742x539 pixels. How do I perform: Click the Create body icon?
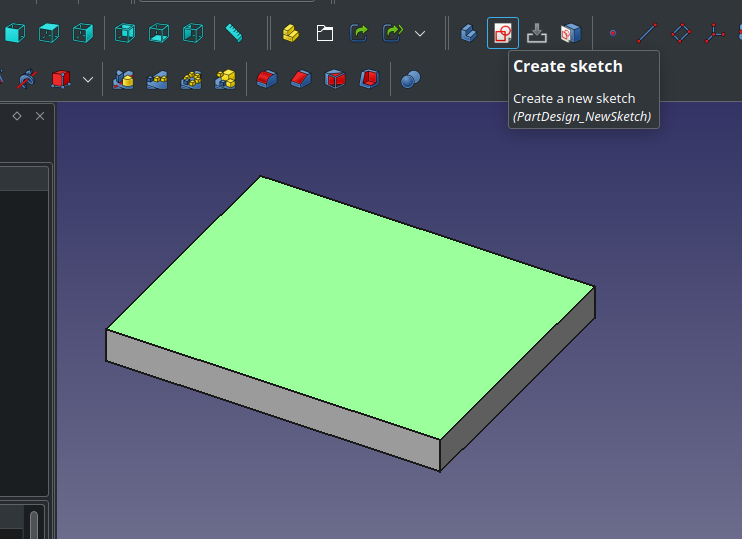468,34
